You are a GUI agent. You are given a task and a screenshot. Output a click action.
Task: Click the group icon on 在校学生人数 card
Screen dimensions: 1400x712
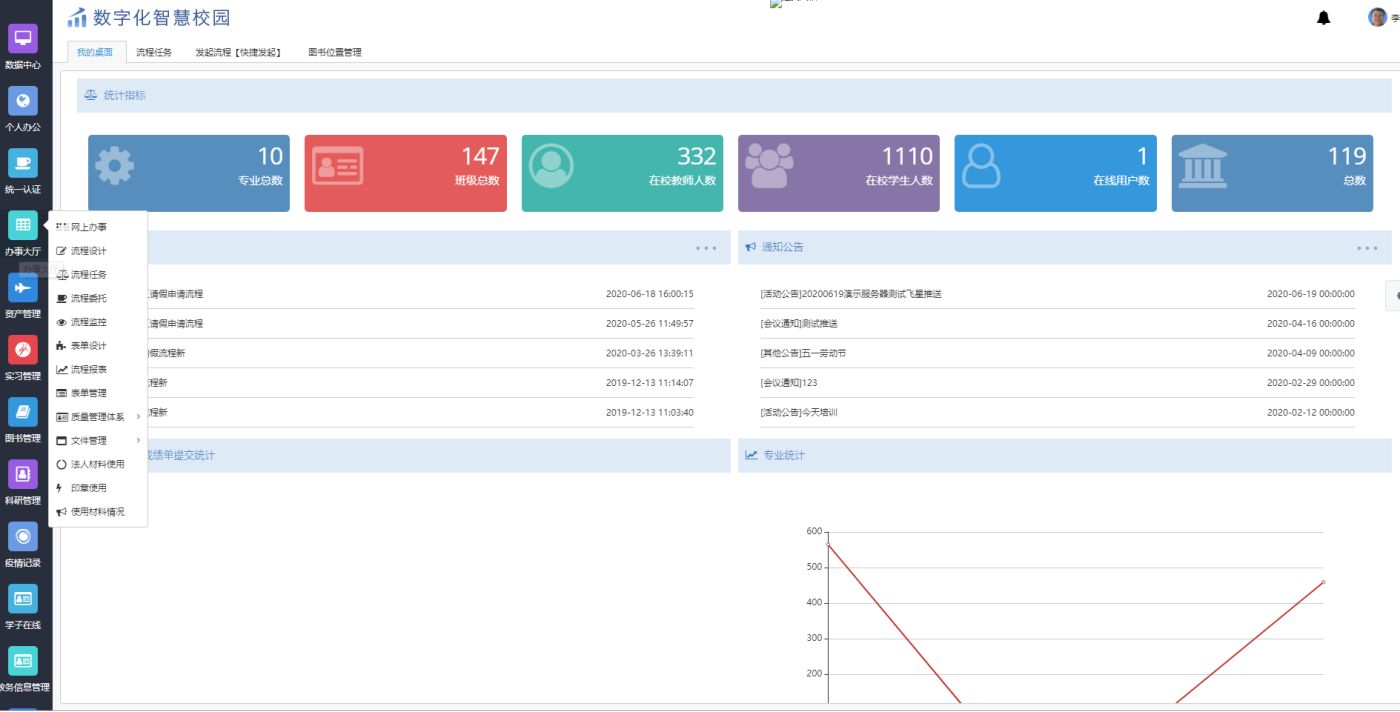pos(770,166)
